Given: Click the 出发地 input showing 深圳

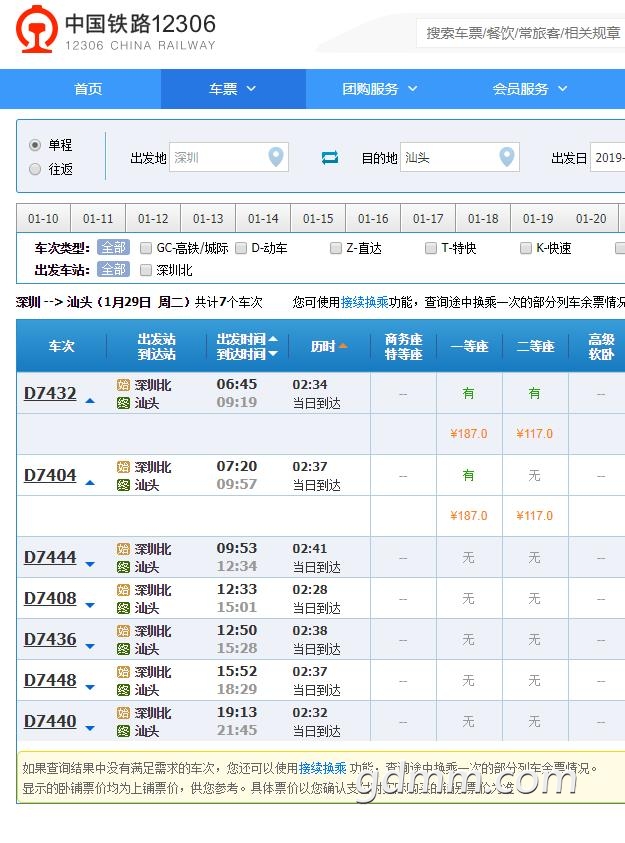Looking at the screenshot, I should coord(229,158).
